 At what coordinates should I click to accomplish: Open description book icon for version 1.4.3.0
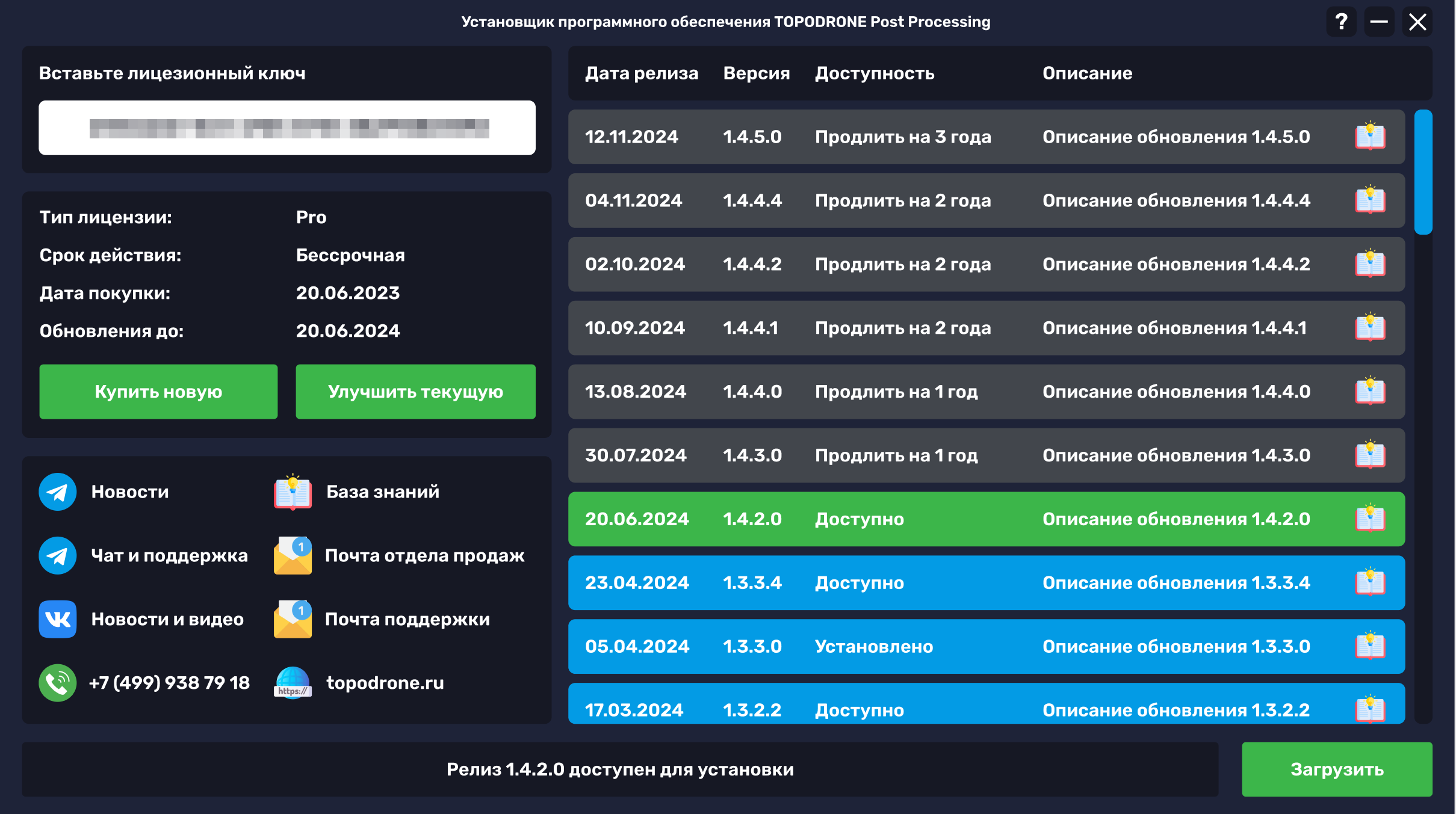[1370, 455]
